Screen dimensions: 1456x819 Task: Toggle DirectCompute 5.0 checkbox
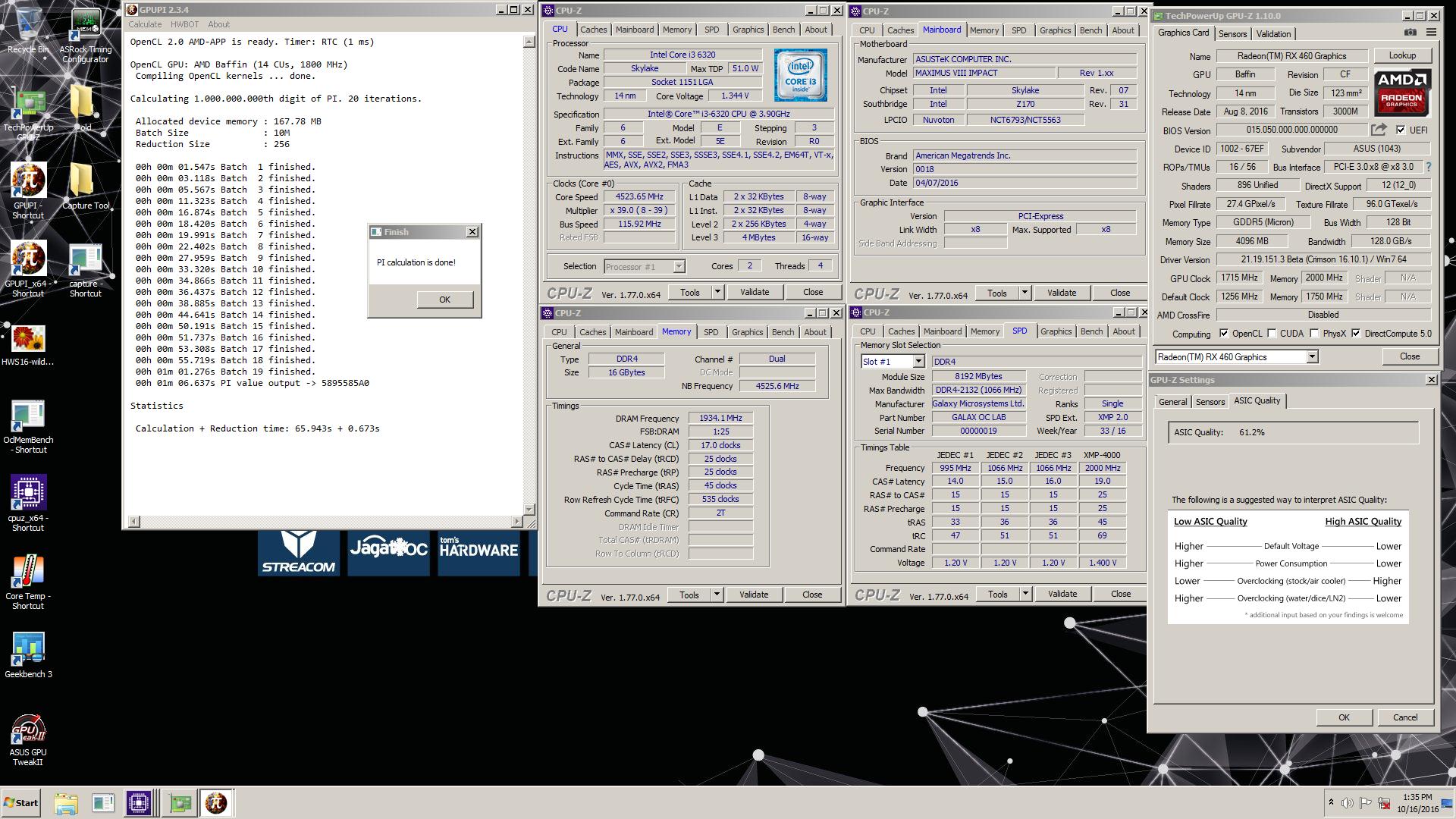(x=1356, y=334)
